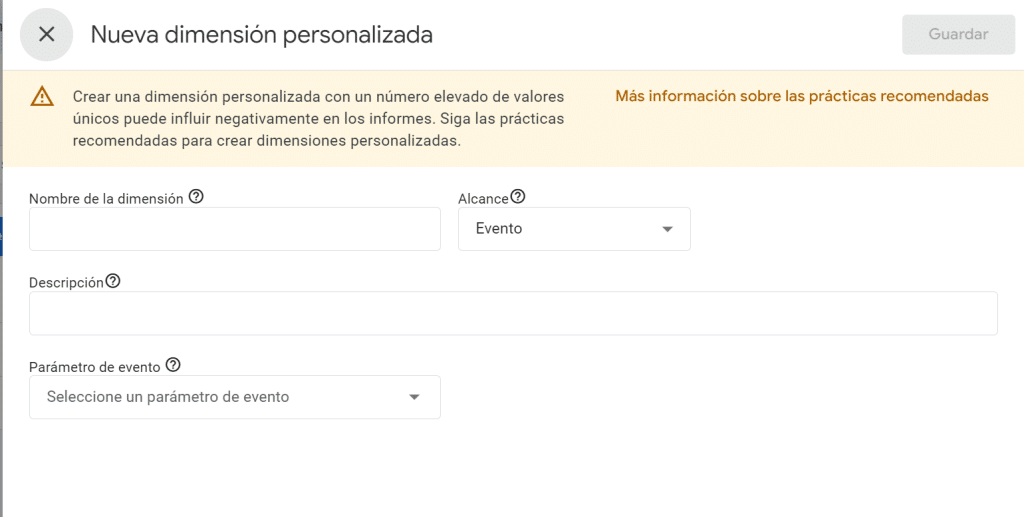Click help icon beside Parámetro de evento
This screenshot has height=517, width=1024.
point(172,365)
